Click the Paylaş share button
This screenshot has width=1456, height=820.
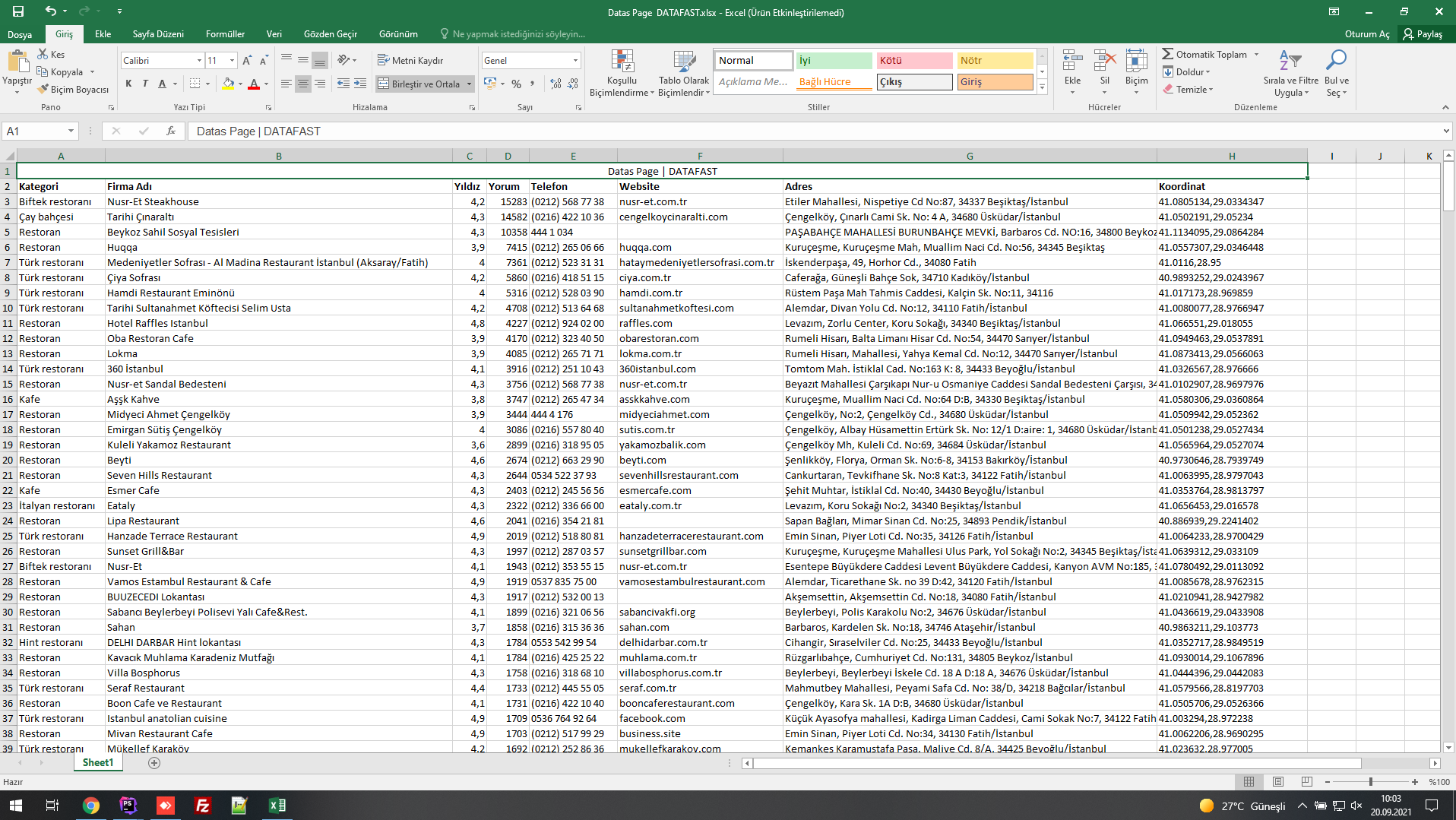point(1423,34)
